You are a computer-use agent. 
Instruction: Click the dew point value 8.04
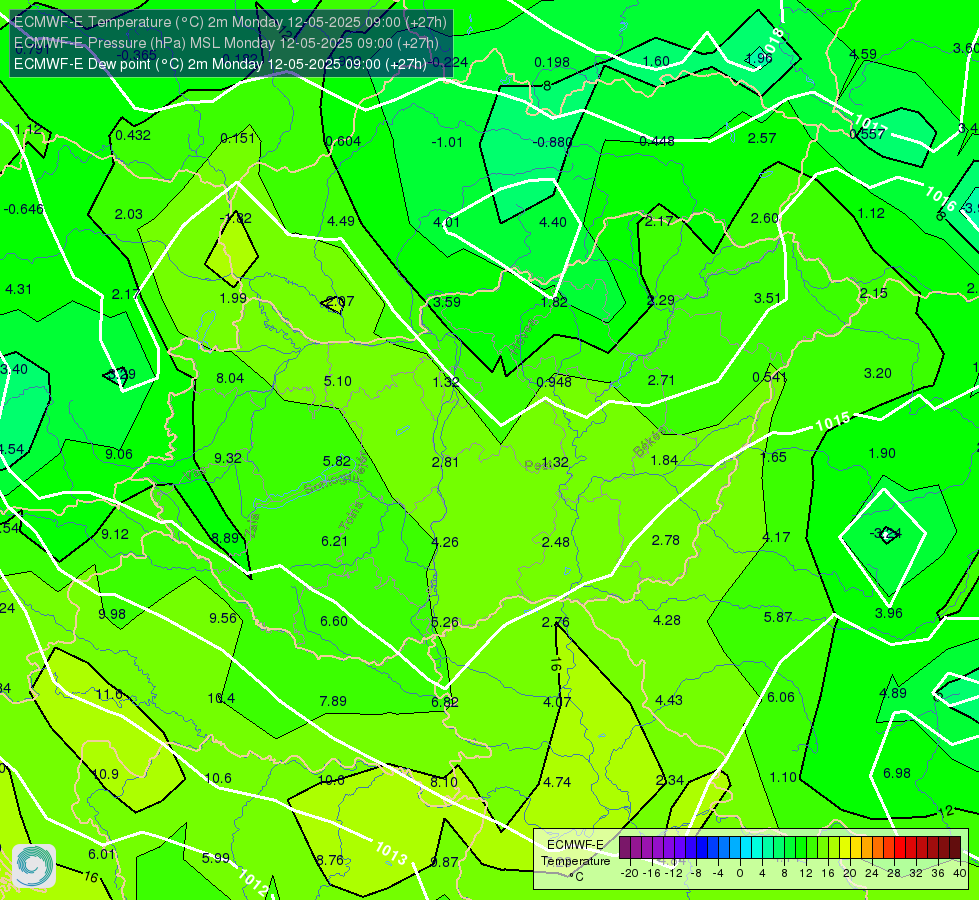[230, 378]
